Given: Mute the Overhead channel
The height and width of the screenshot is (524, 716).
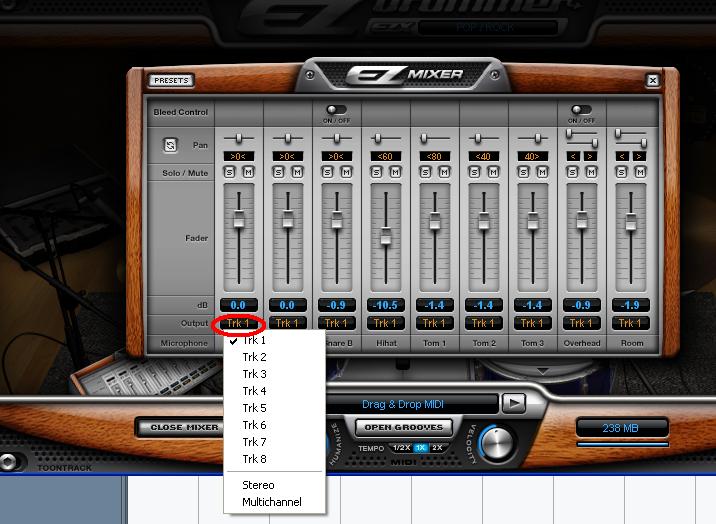Looking at the screenshot, I should tap(591, 172).
